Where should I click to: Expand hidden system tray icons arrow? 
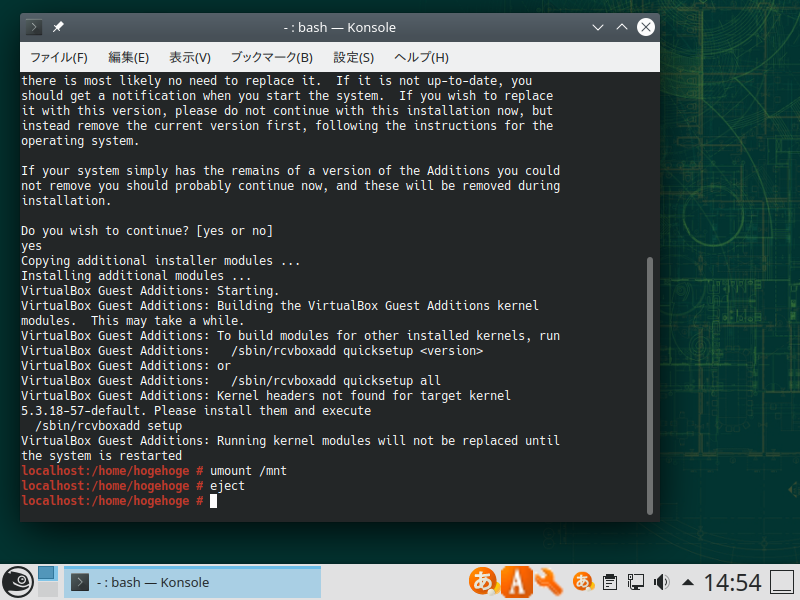tap(688, 582)
